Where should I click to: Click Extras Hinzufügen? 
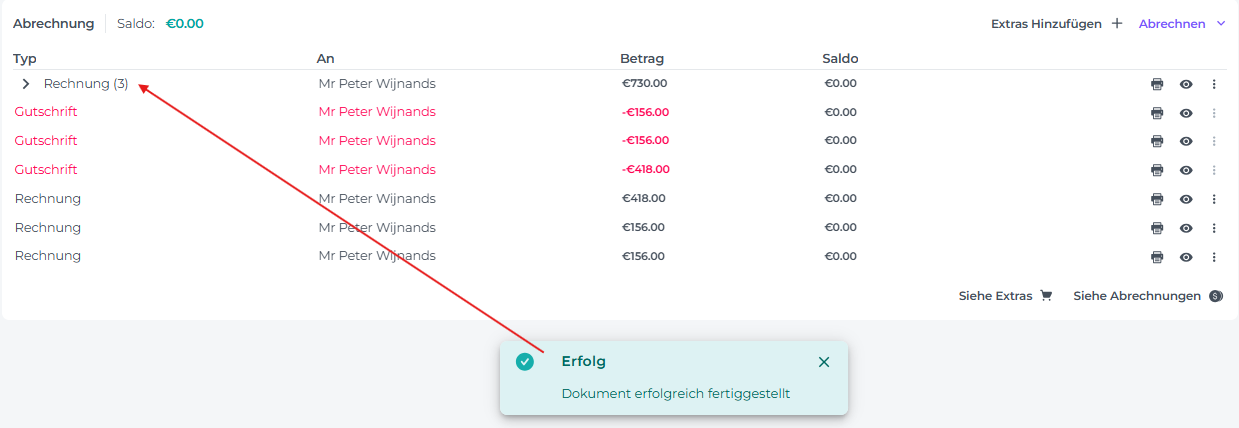(x=1046, y=24)
